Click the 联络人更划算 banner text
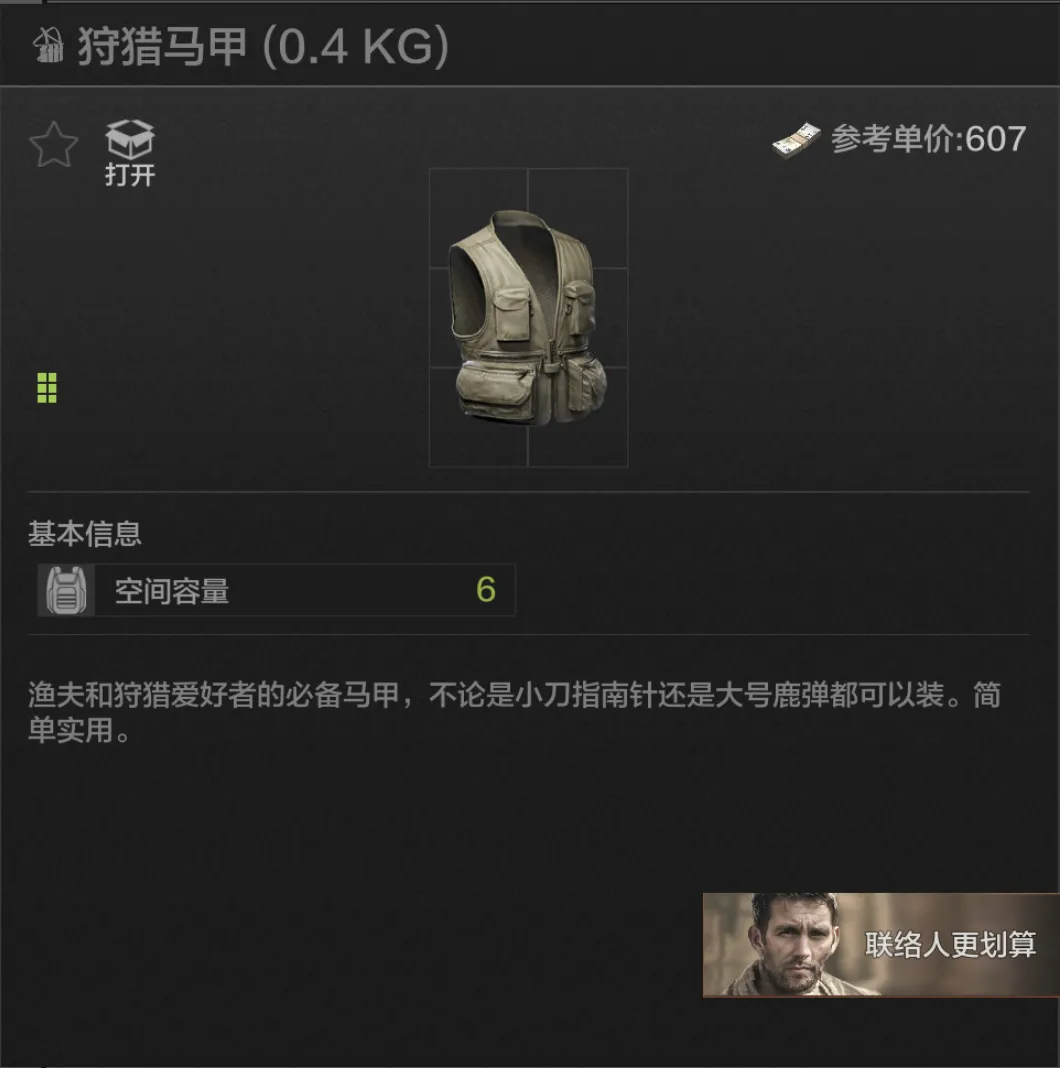The height and width of the screenshot is (1068, 1060). click(x=950, y=945)
